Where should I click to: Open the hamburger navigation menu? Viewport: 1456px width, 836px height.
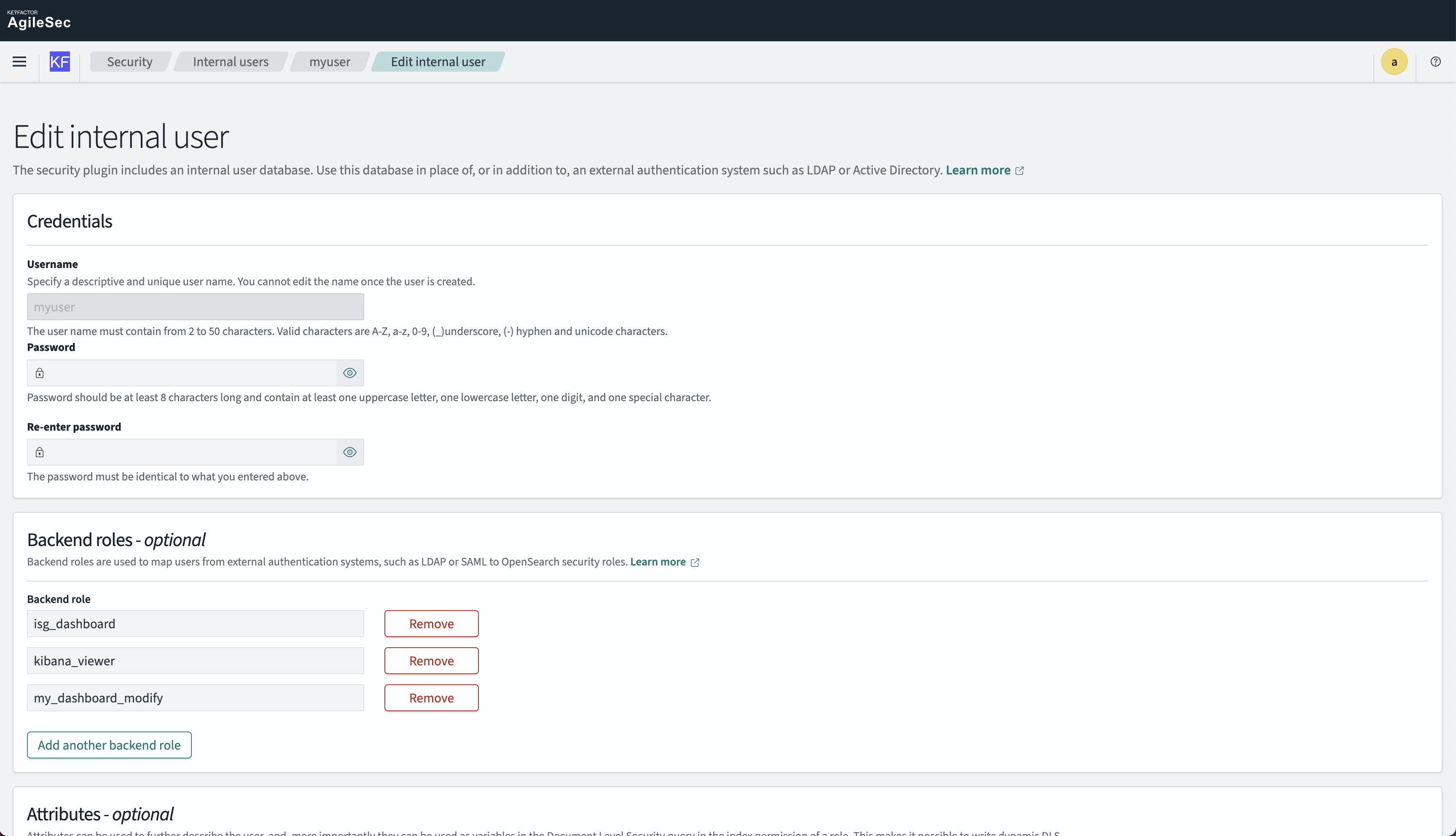pos(19,62)
